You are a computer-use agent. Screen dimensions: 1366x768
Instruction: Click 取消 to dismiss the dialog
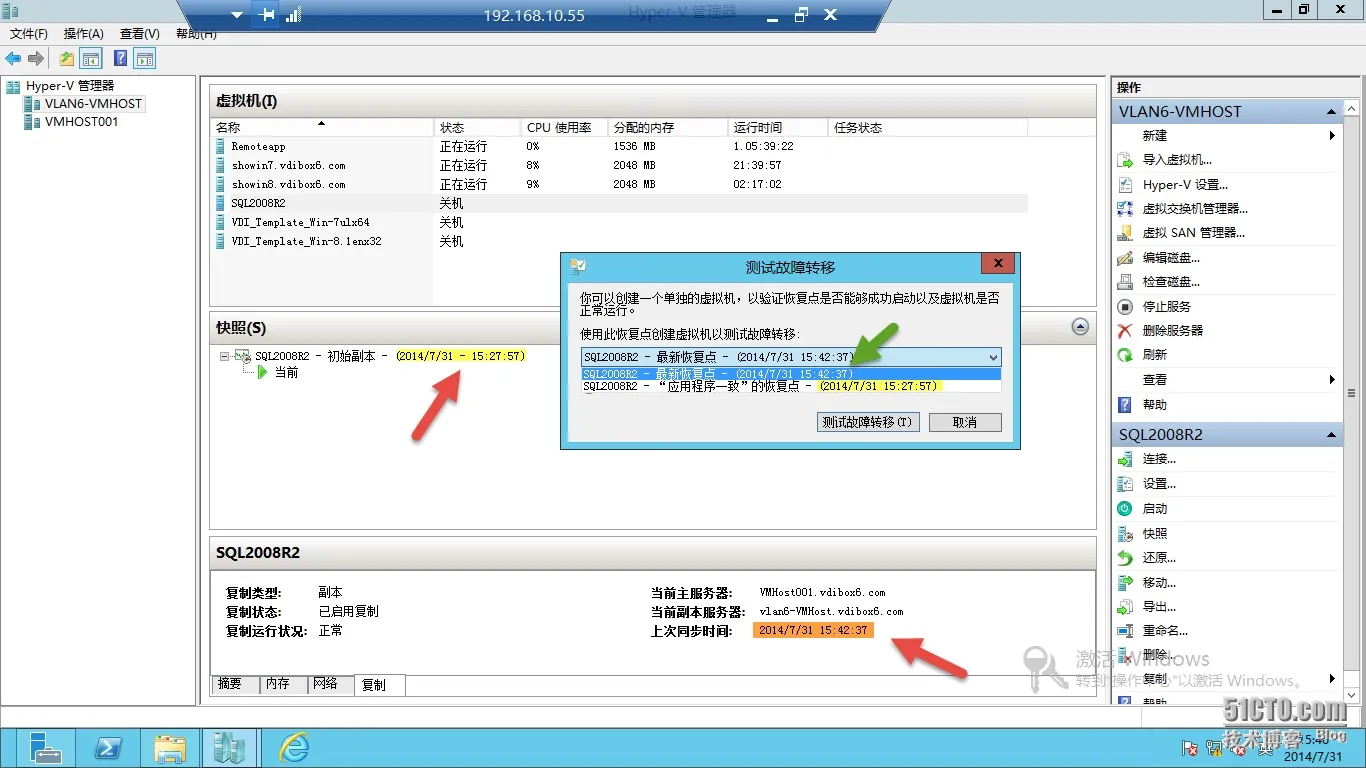coord(964,422)
